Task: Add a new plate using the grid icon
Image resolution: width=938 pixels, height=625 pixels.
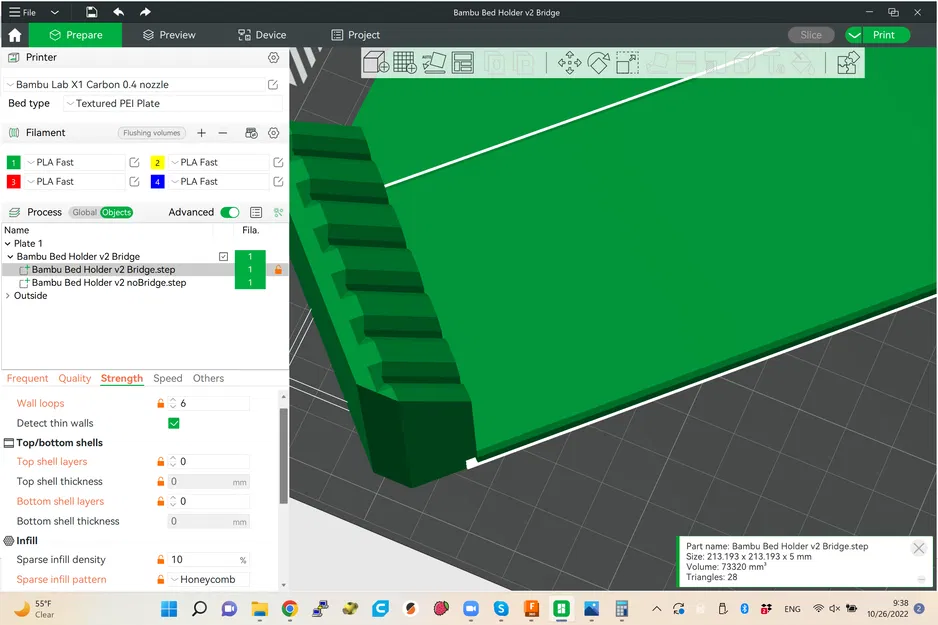Action: (403, 62)
